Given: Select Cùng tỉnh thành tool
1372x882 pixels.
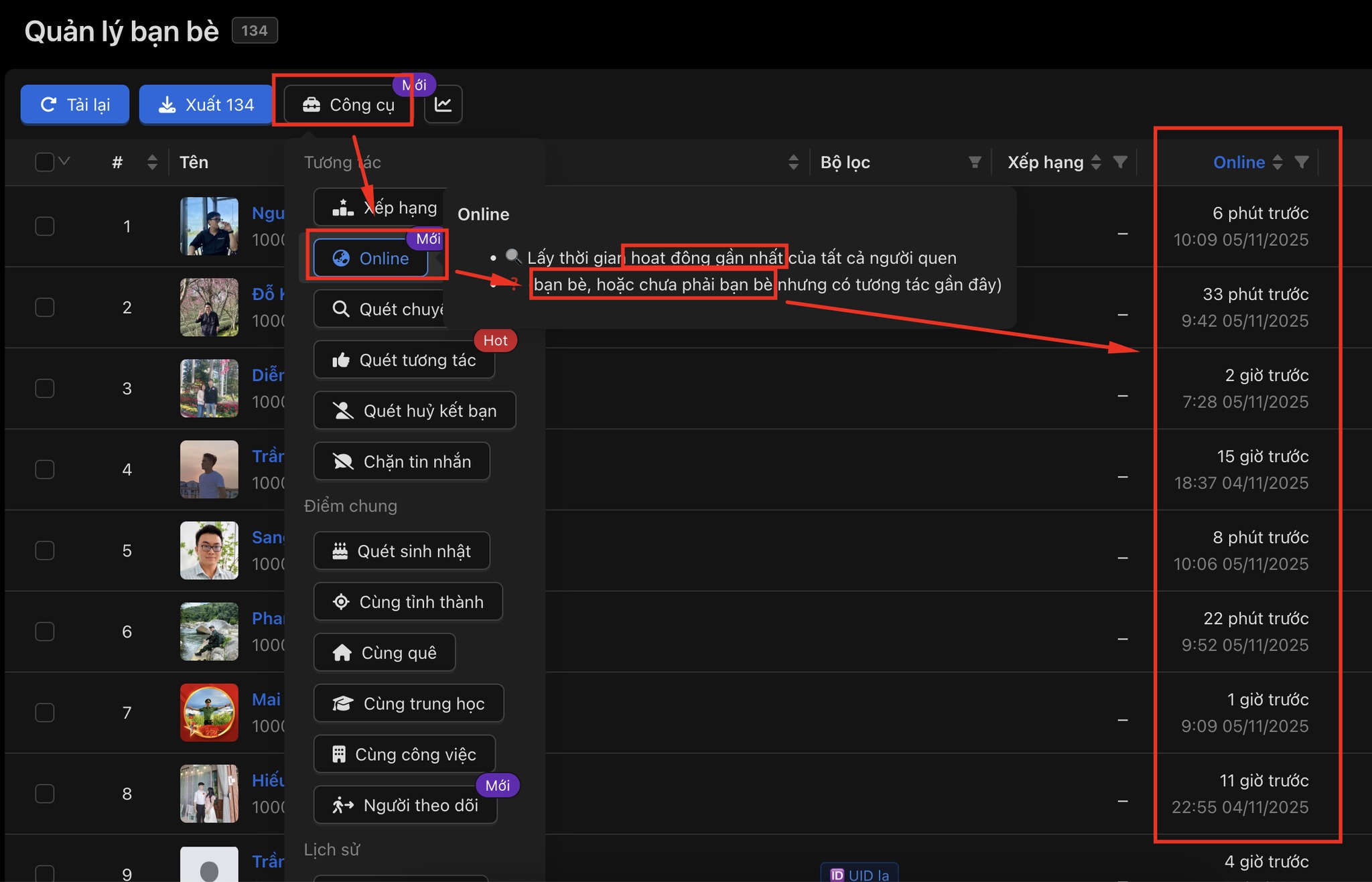Looking at the screenshot, I should pyautogui.click(x=408, y=602).
